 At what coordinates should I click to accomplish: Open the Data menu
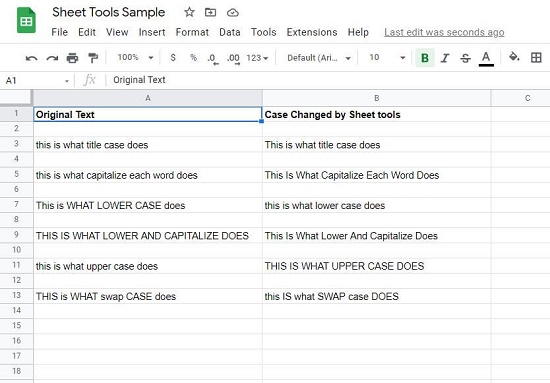[229, 32]
